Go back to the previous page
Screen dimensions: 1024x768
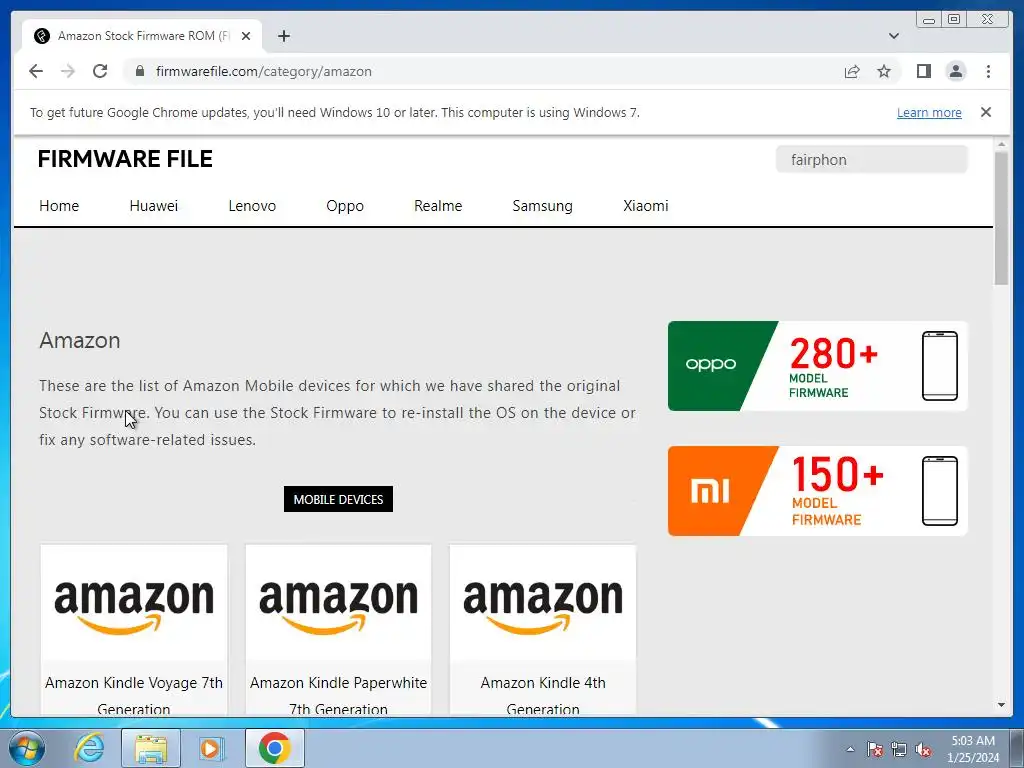(x=36, y=71)
